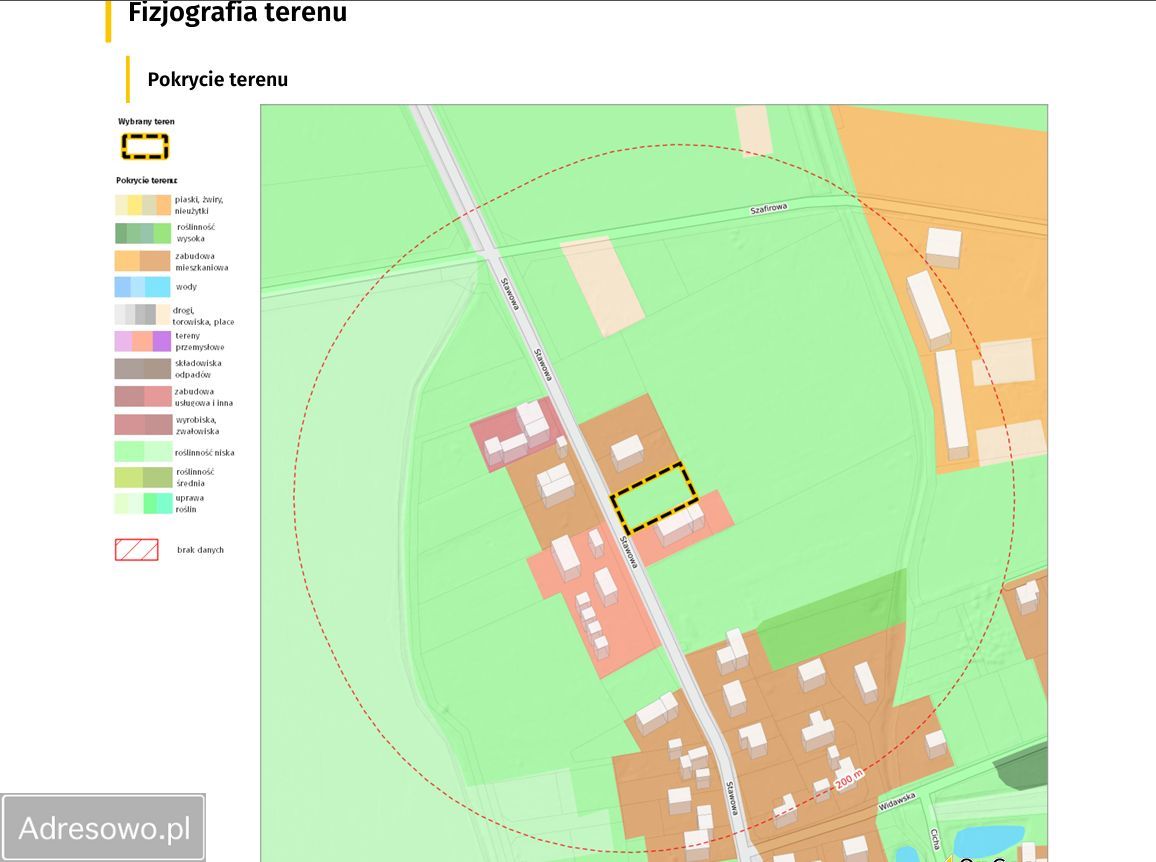Collapse the 'Wybrany teren' legend section
The image size is (1156, 862).
tap(146, 120)
